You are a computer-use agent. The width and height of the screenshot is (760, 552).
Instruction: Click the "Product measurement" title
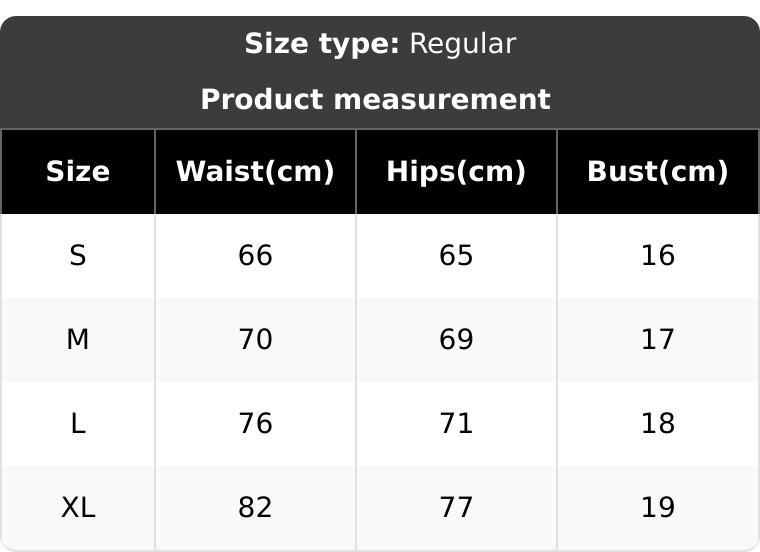click(375, 100)
